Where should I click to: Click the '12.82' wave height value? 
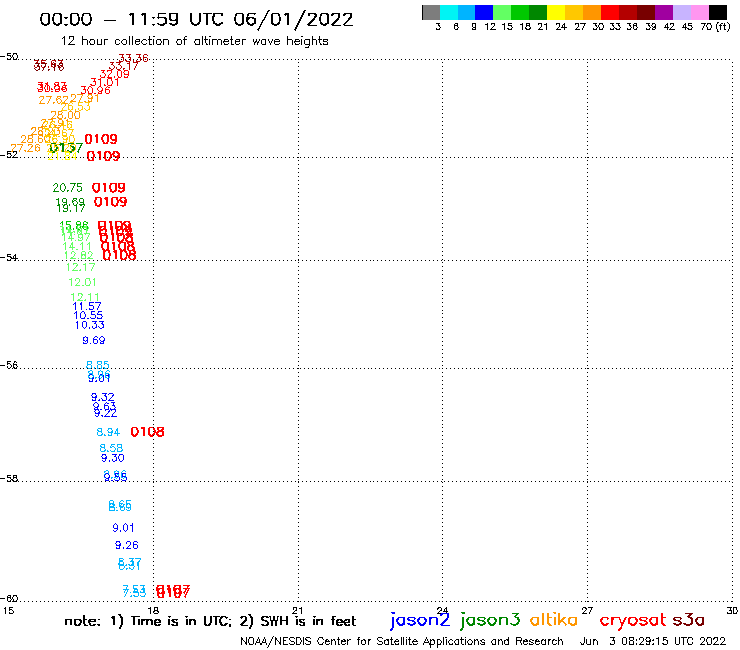[78, 255]
